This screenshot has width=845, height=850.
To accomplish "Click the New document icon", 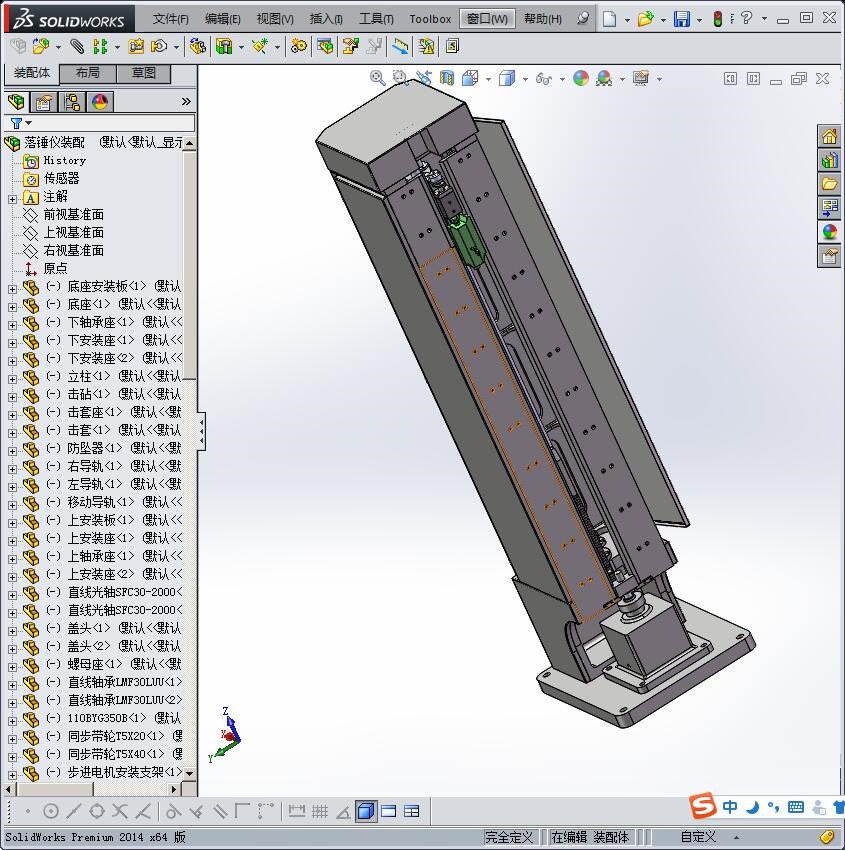I will (x=610, y=19).
